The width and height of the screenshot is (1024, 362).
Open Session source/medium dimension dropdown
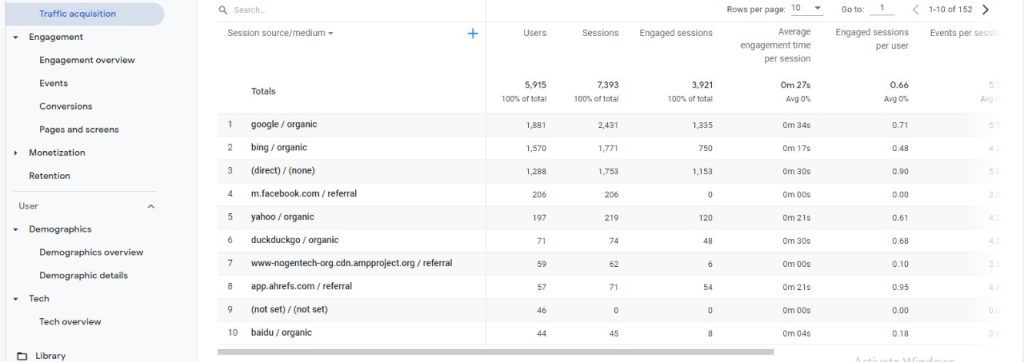point(280,33)
